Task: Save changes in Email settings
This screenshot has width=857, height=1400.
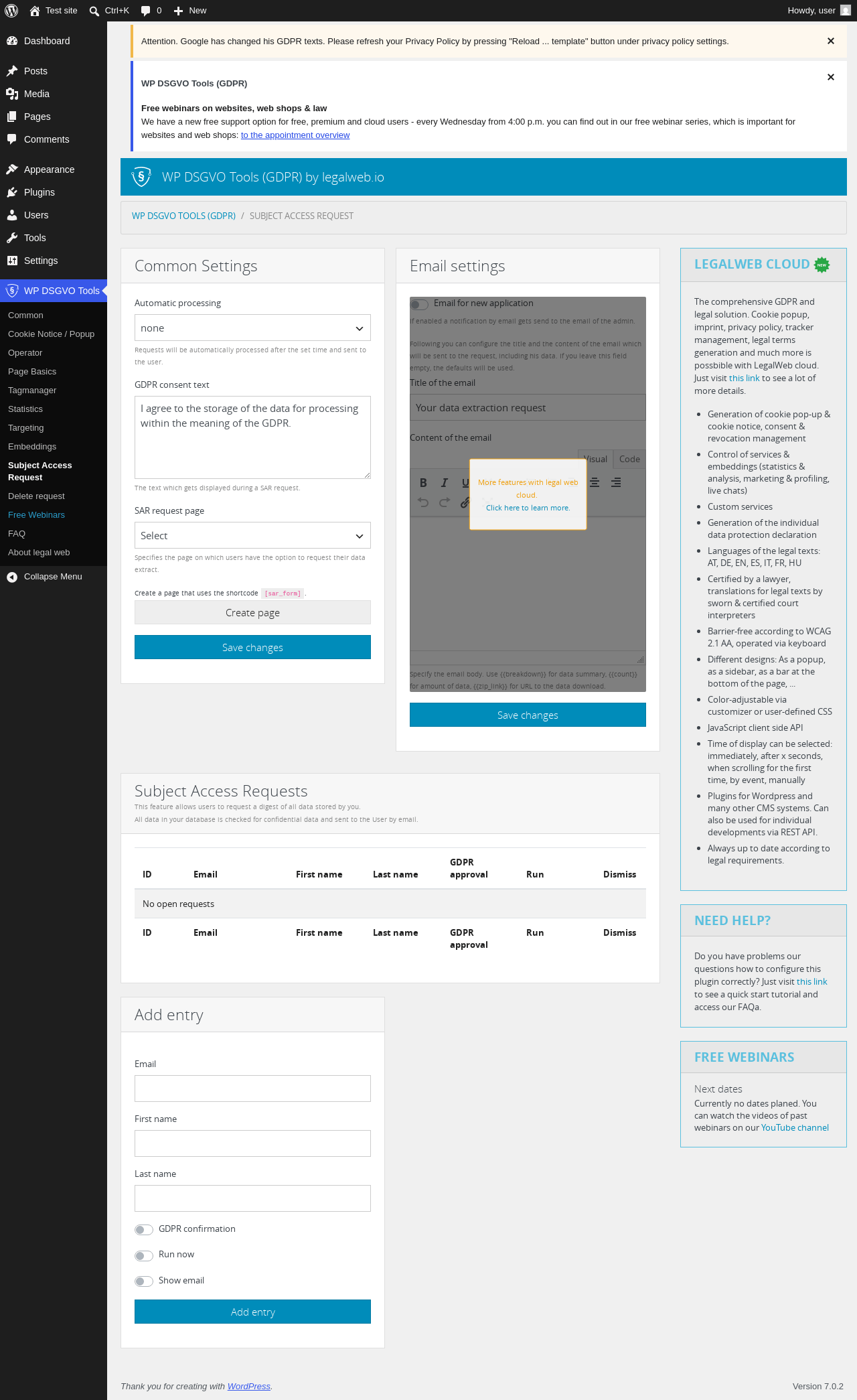Action: point(528,715)
